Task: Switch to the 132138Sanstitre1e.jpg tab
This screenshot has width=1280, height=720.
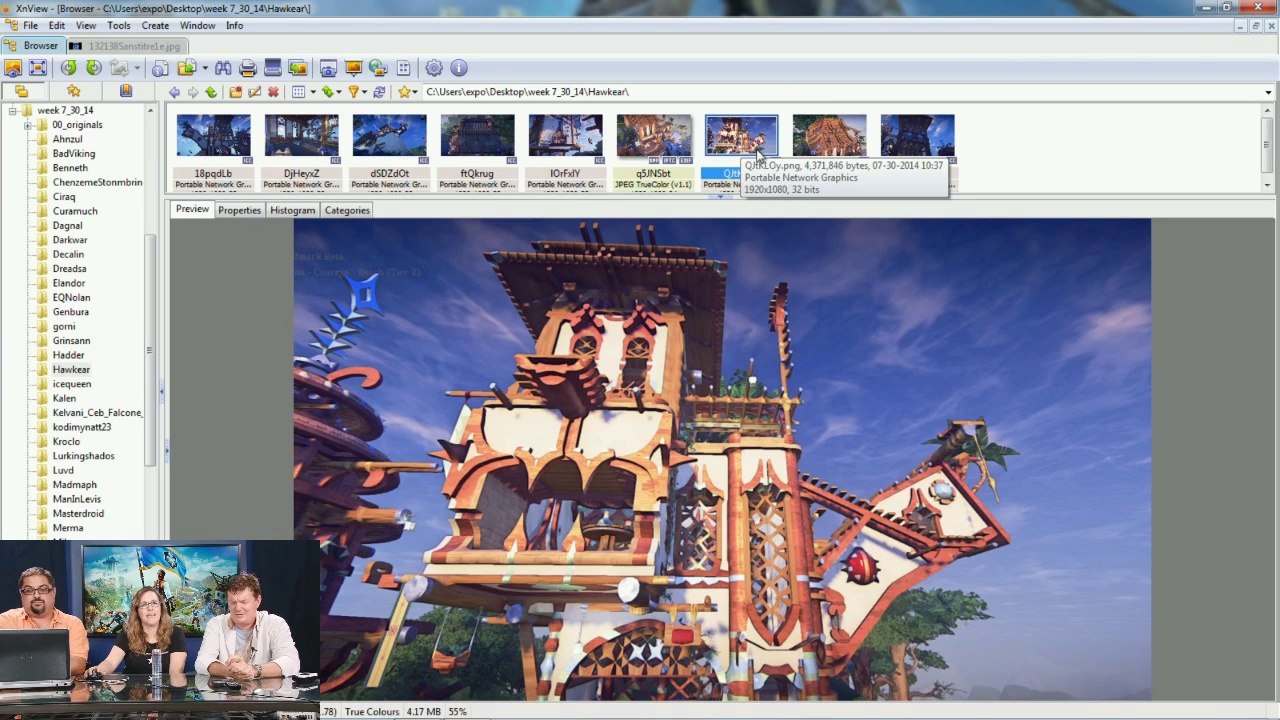Action: coord(127,46)
